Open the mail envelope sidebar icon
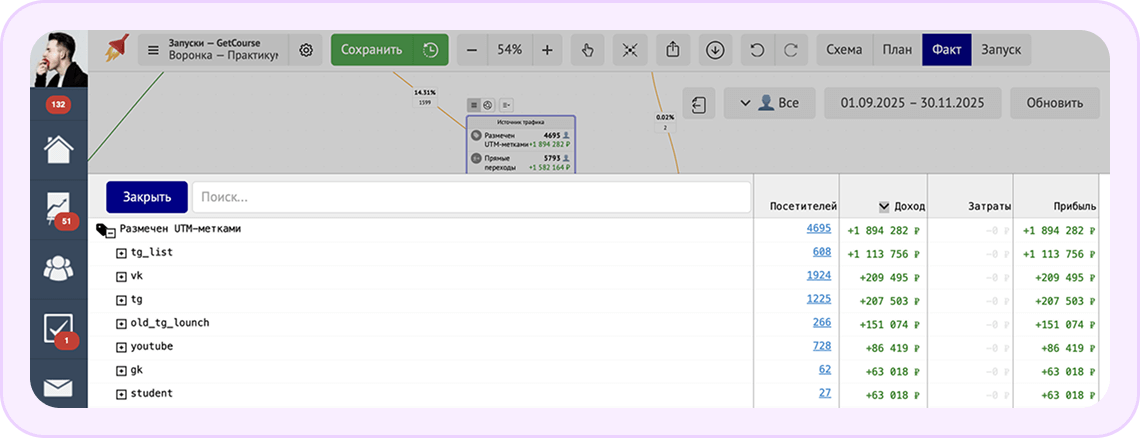The width and height of the screenshot is (1140, 438). [58, 388]
